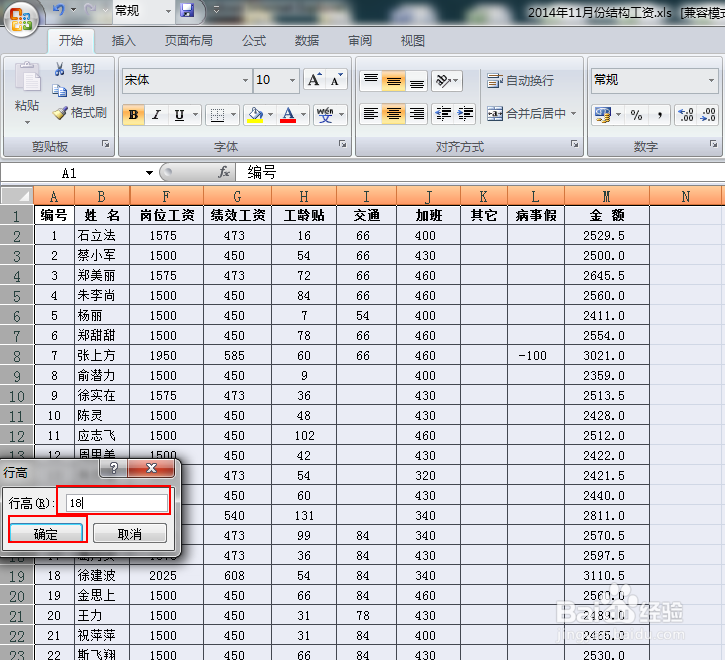Image resolution: width=725 pixels, height=660 pixels.
Task: Open the alignment group dialog launcher
Action: [575, 144]
